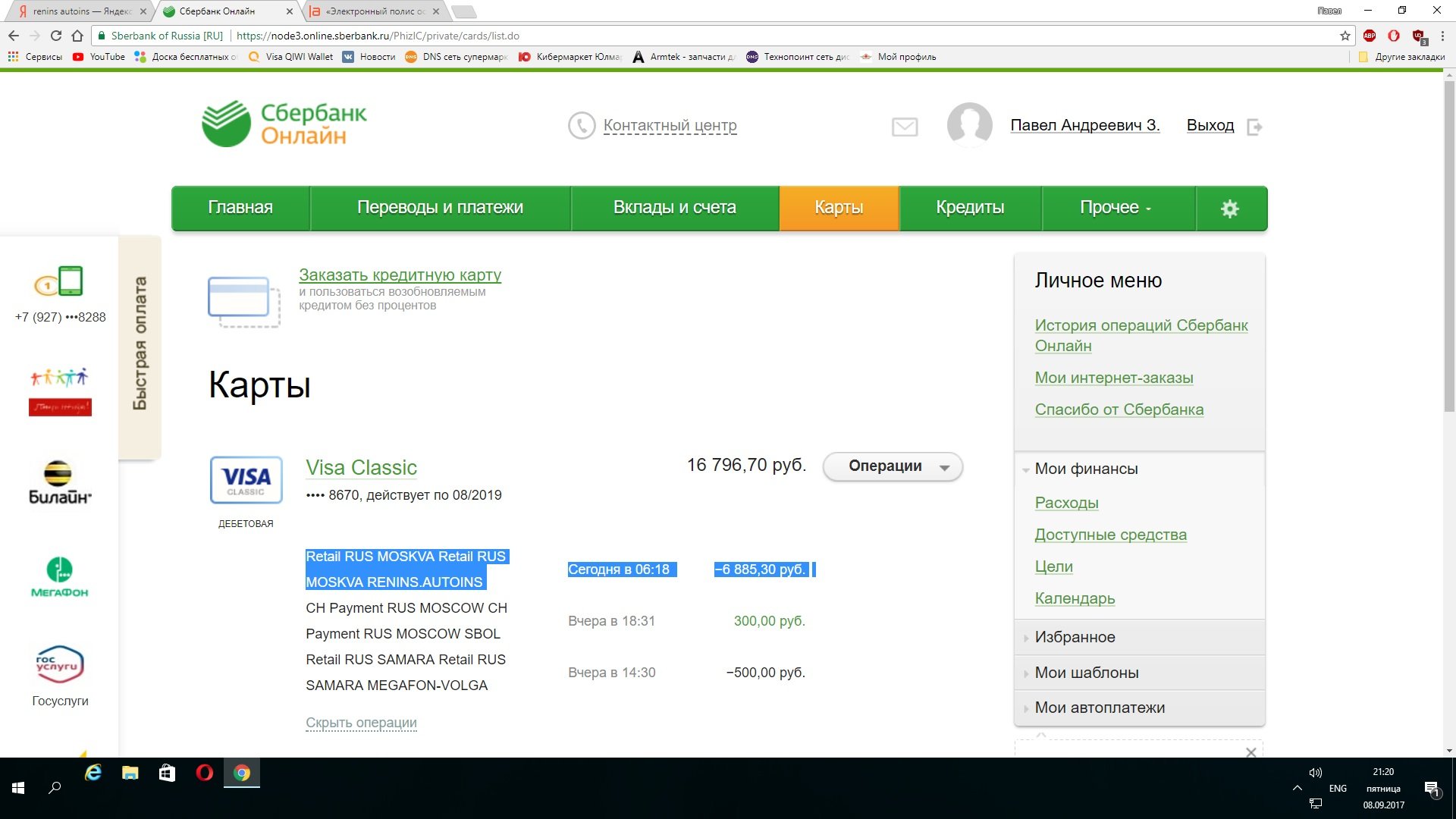Screen dimensions: 1456x819
Task: Select the Beeline quick payment icon
Action: click(60, 482)
